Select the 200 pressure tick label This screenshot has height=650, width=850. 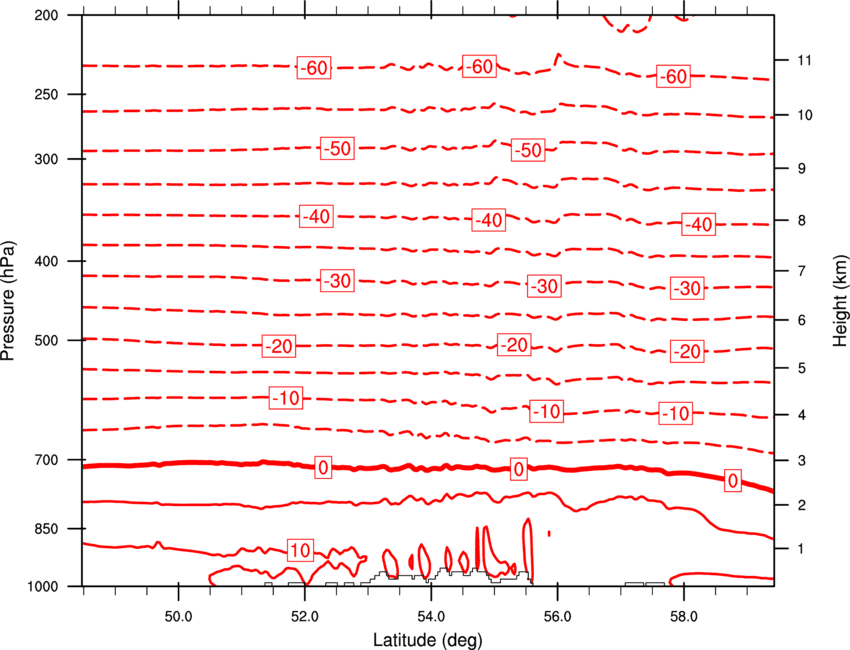tap(46, 15)
